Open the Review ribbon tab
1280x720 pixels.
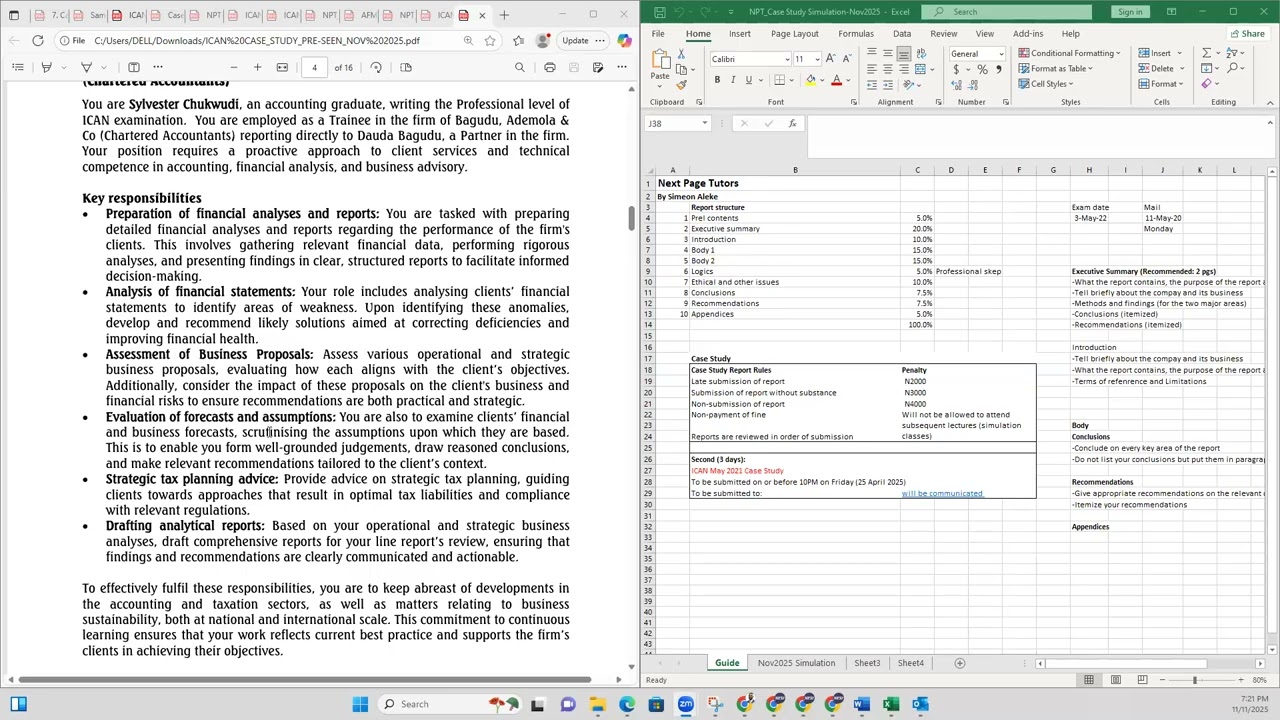coord(944,34)
